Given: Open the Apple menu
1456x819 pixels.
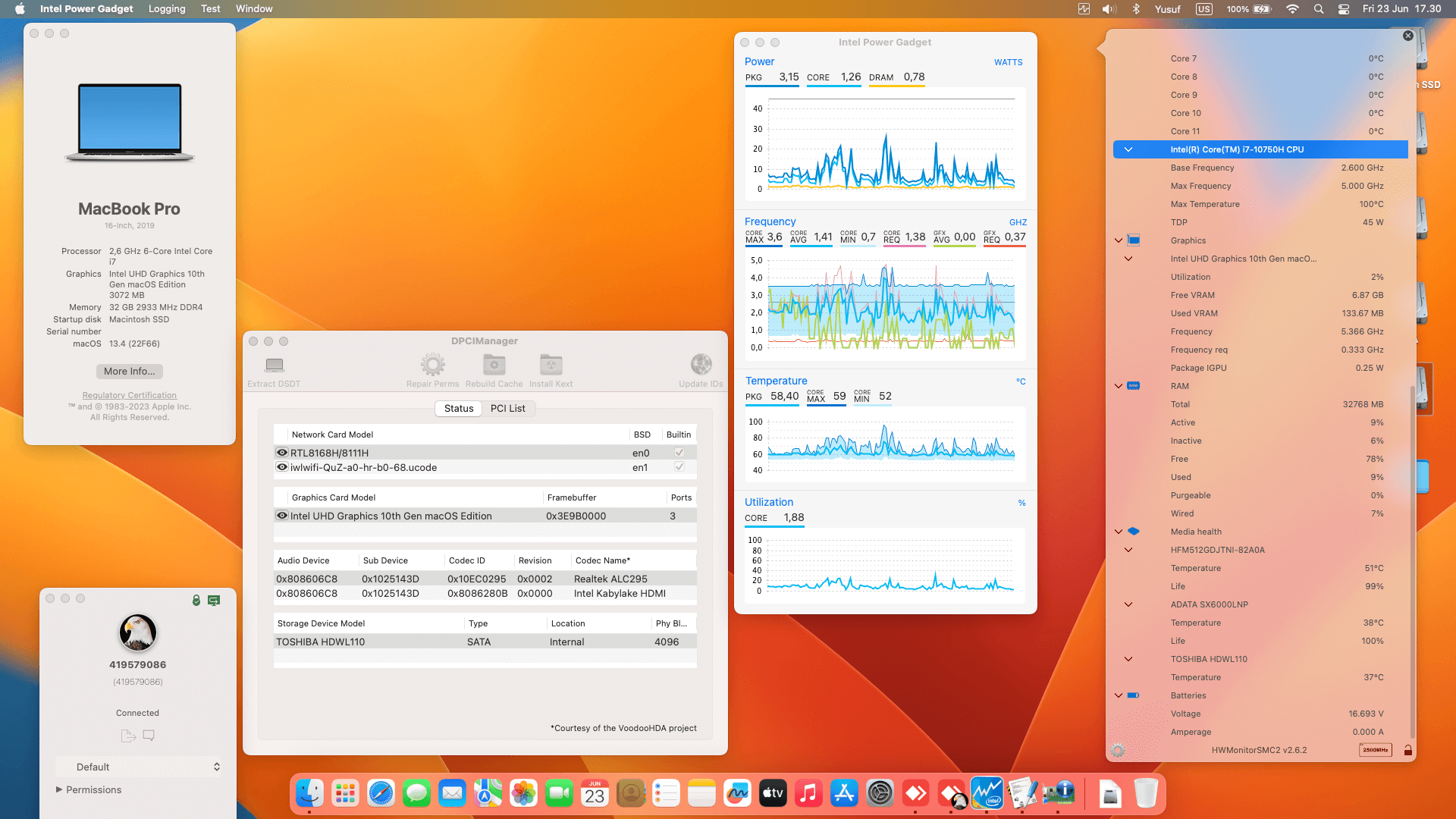Looking at the screenshot, I should [20, 9].
